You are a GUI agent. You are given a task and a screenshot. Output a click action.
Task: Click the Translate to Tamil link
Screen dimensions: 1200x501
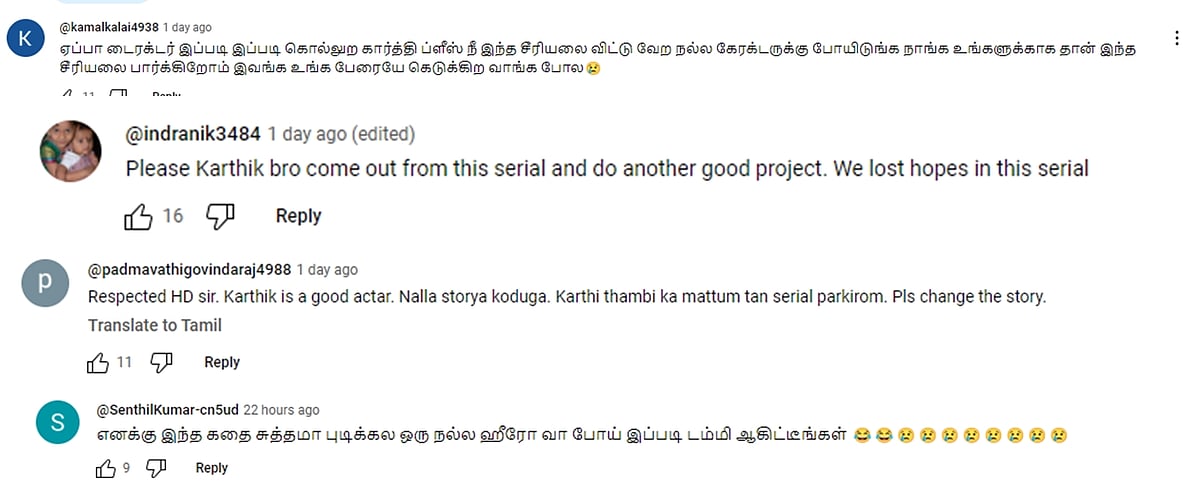(155, 325)
